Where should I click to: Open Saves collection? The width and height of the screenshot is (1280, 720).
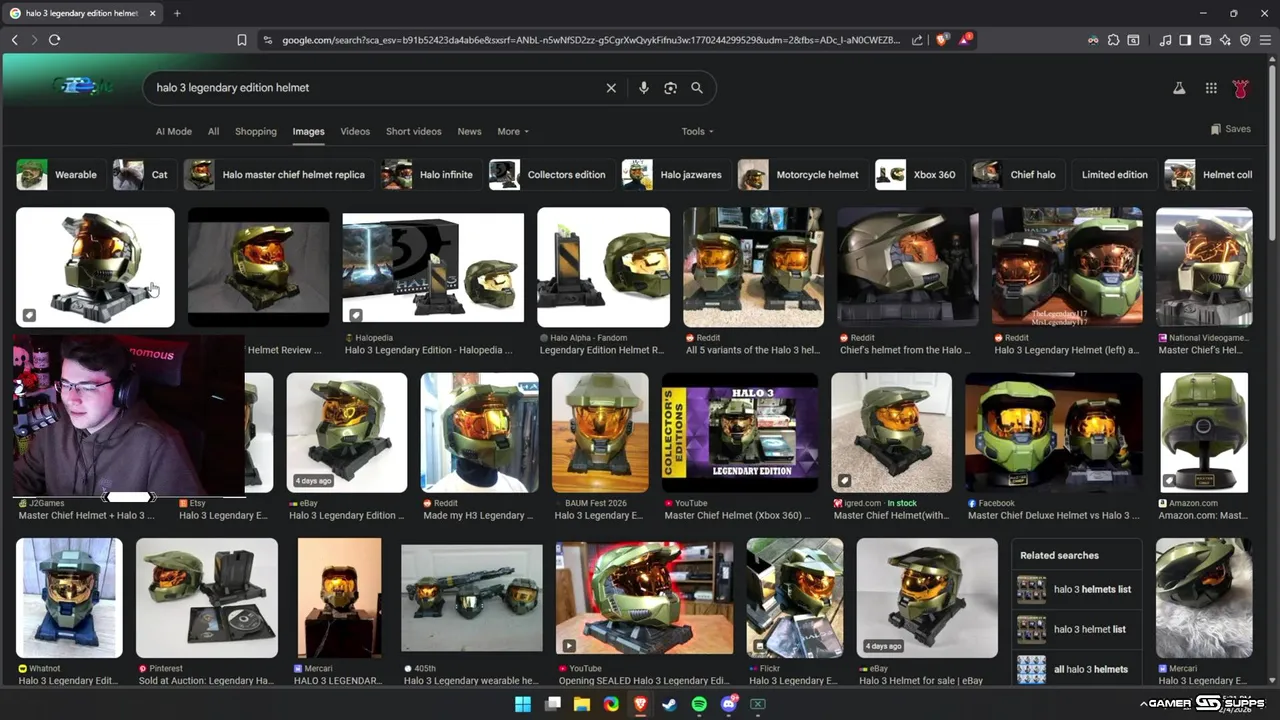(x=1231, y=129)
